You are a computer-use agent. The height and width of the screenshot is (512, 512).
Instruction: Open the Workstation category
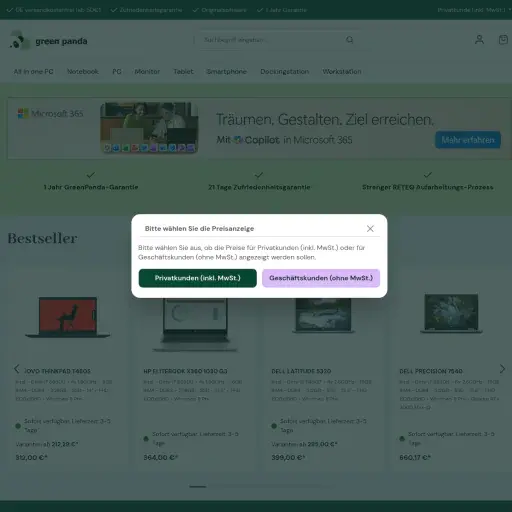point(342,72)
